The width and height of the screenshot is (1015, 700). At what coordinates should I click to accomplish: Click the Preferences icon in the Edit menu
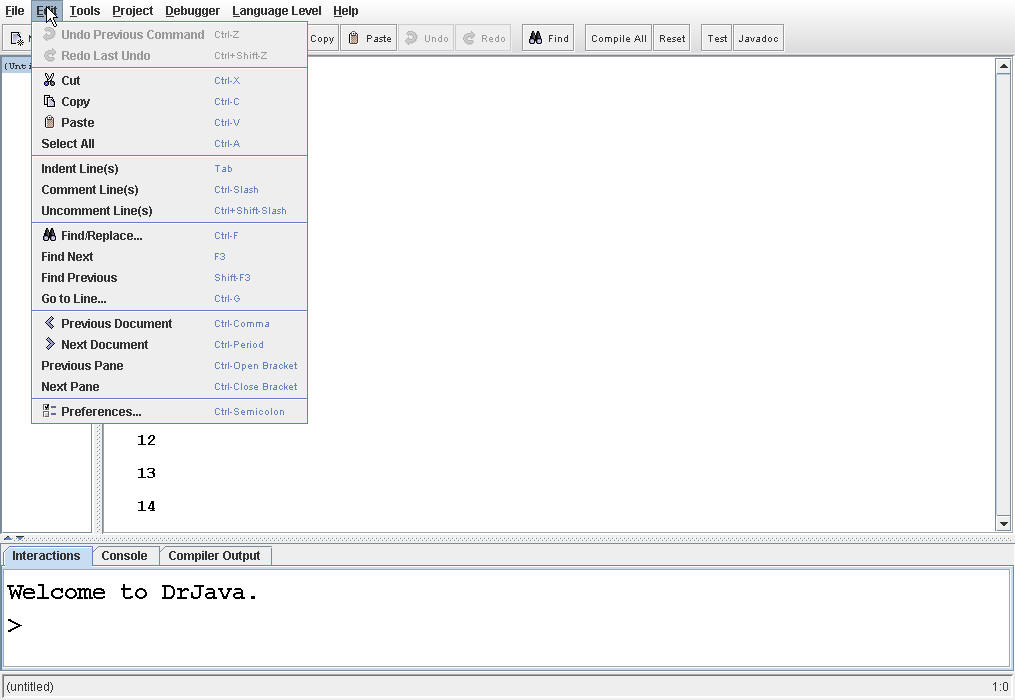pyautogui.click(x=49, y=411)
